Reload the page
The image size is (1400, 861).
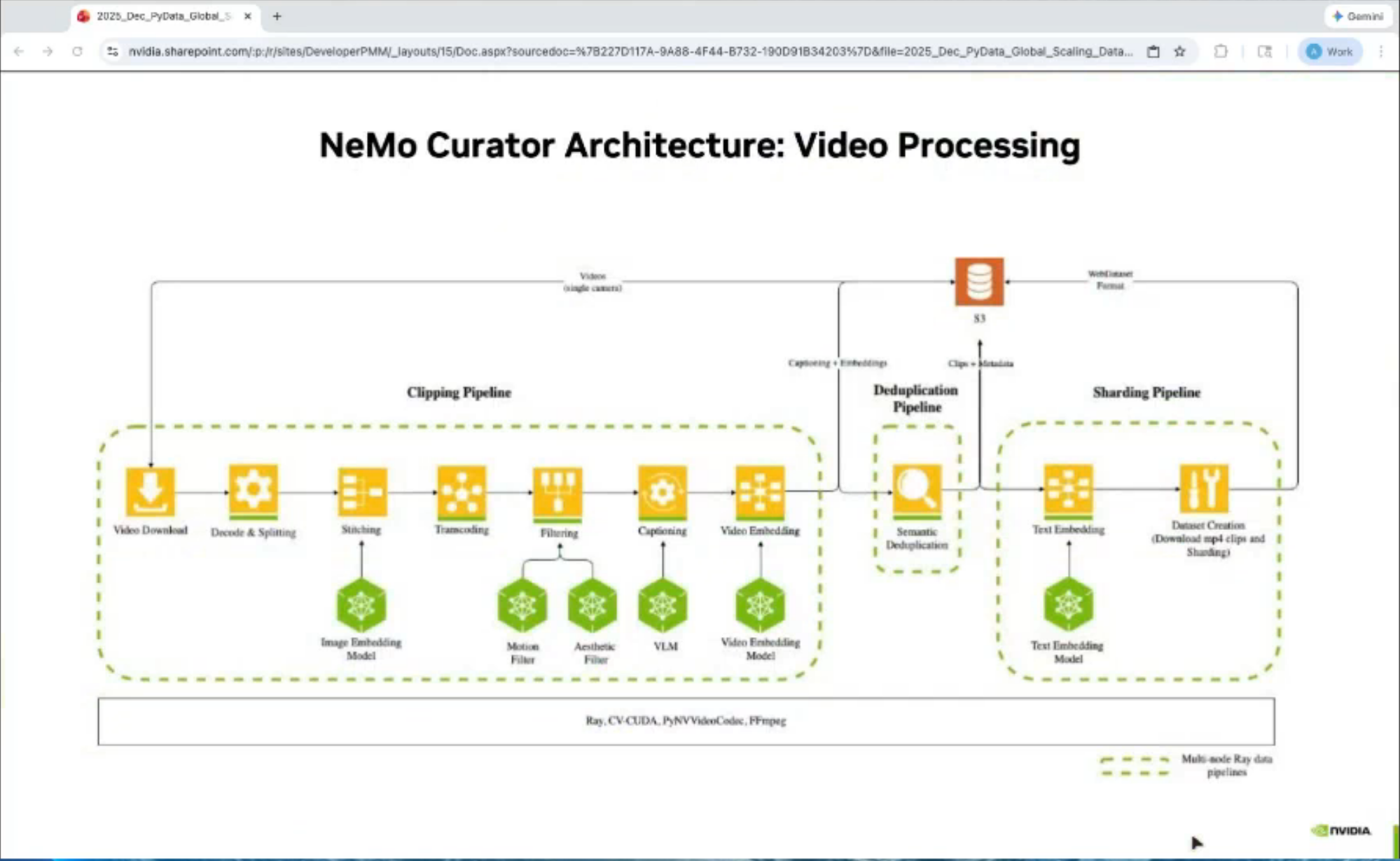[x=77, y=51]
